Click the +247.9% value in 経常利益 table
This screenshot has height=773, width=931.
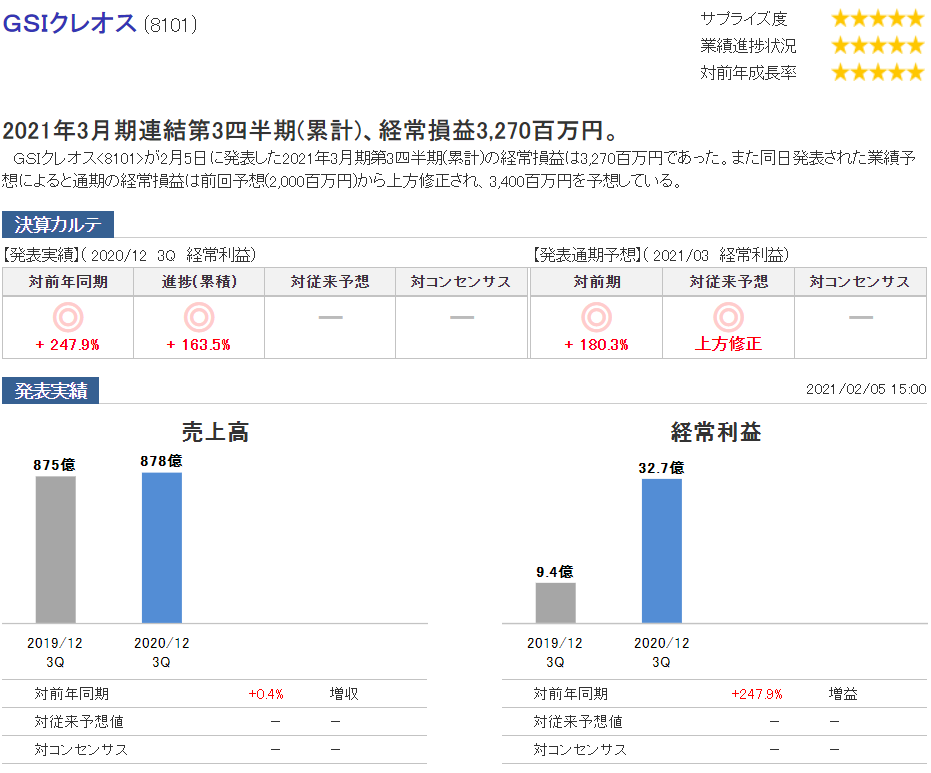757,694
